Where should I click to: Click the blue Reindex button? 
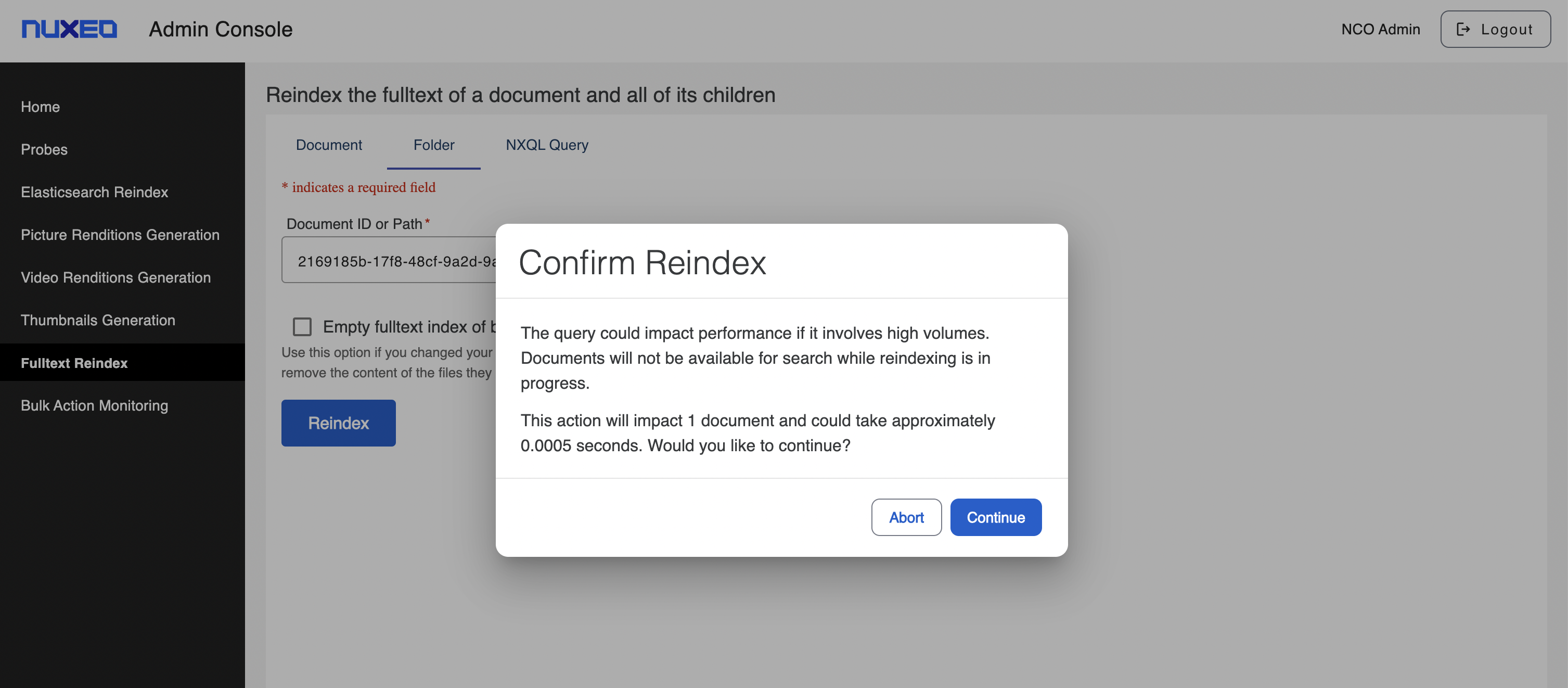point(338,423)
